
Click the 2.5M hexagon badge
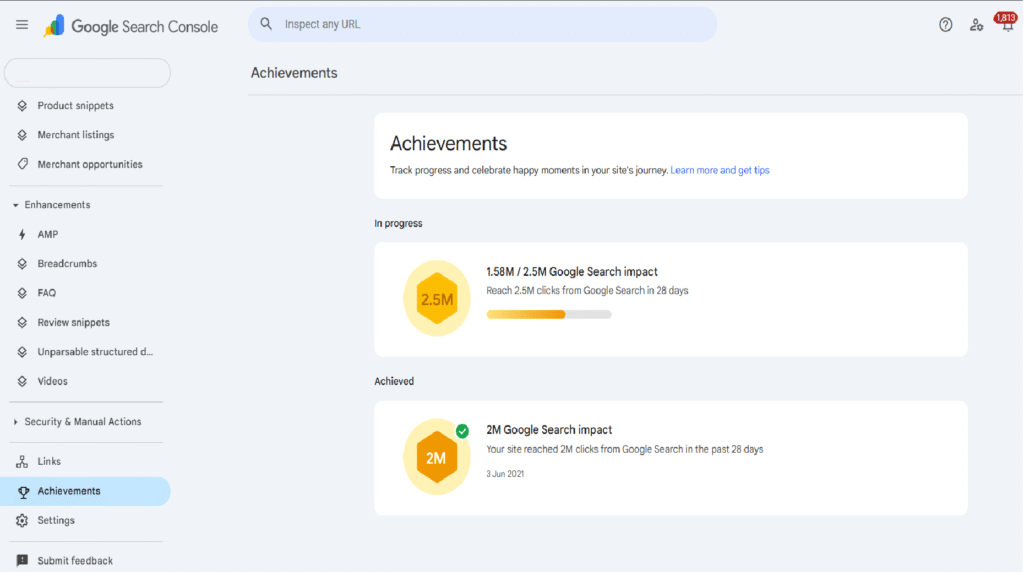436,299
